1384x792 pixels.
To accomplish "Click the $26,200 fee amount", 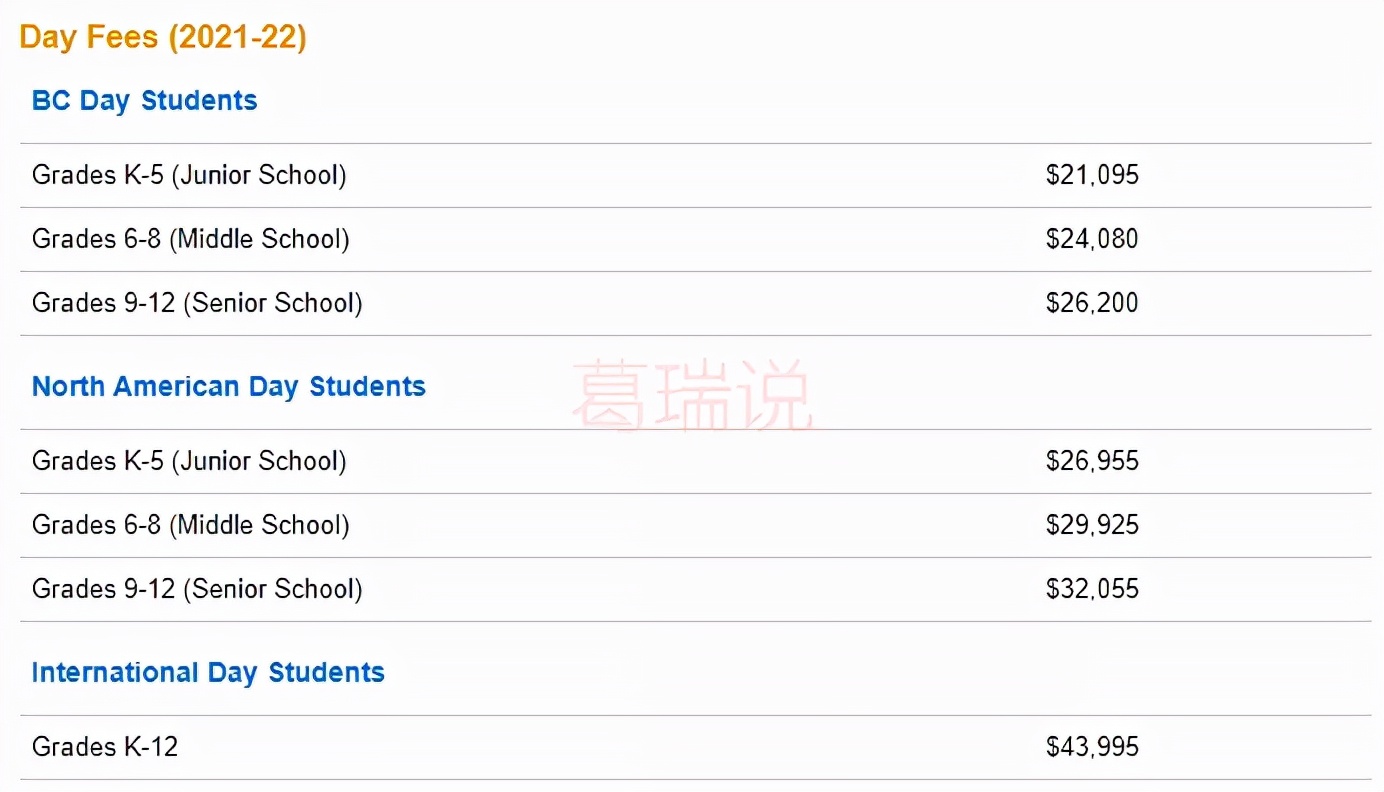I will tap(1092, 304).
